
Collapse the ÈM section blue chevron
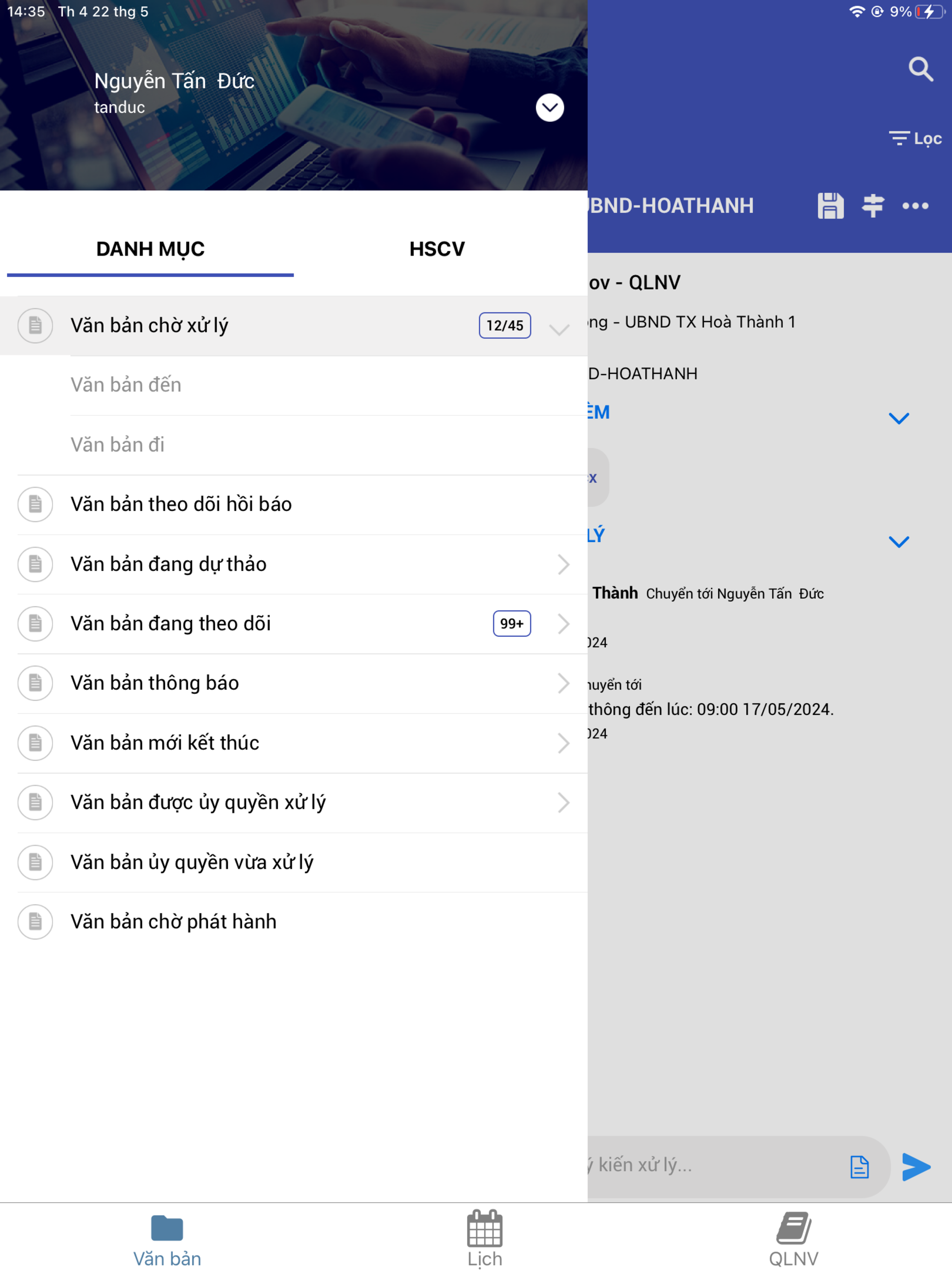(899, 418)
